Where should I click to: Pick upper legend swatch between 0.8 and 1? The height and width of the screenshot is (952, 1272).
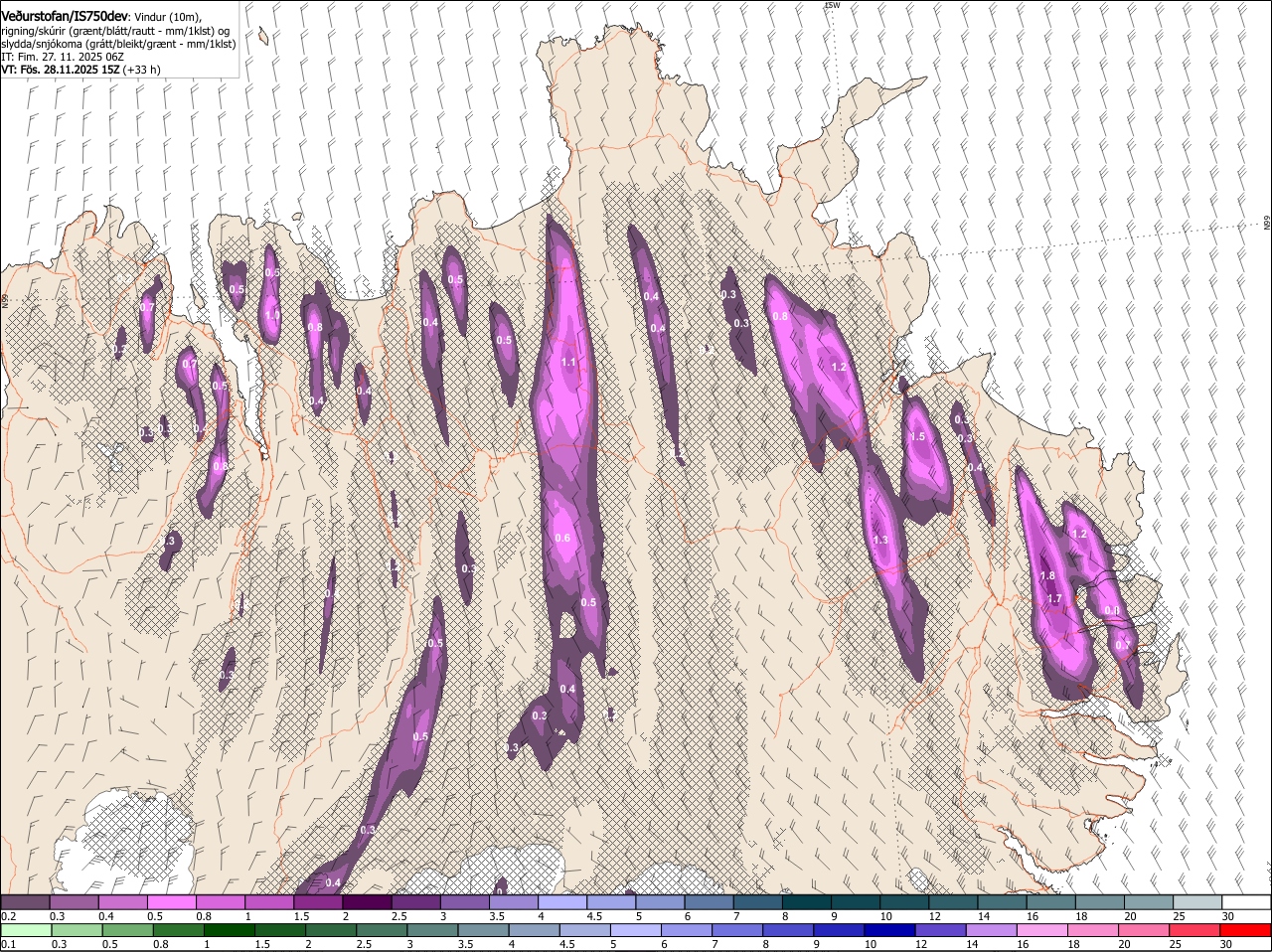click(x=220, y=902)
